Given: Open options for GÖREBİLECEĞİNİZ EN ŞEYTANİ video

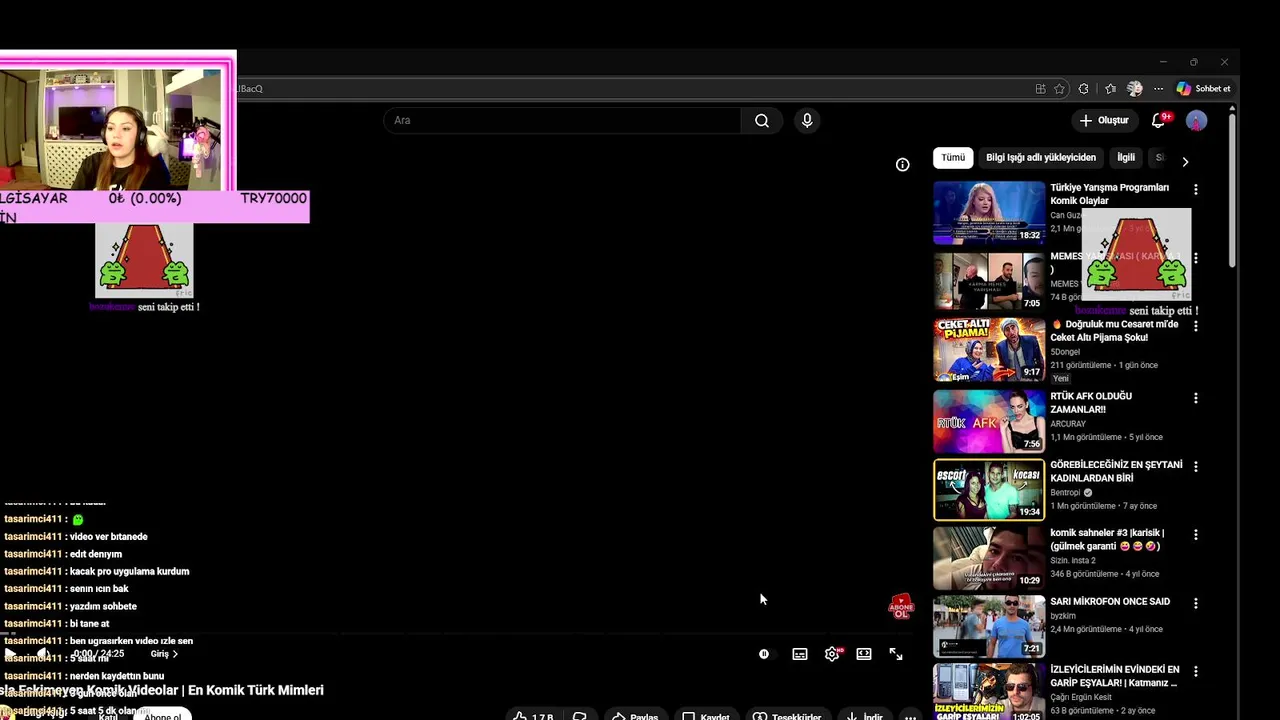Looking at the screenshot, I should click(1195, 466).
